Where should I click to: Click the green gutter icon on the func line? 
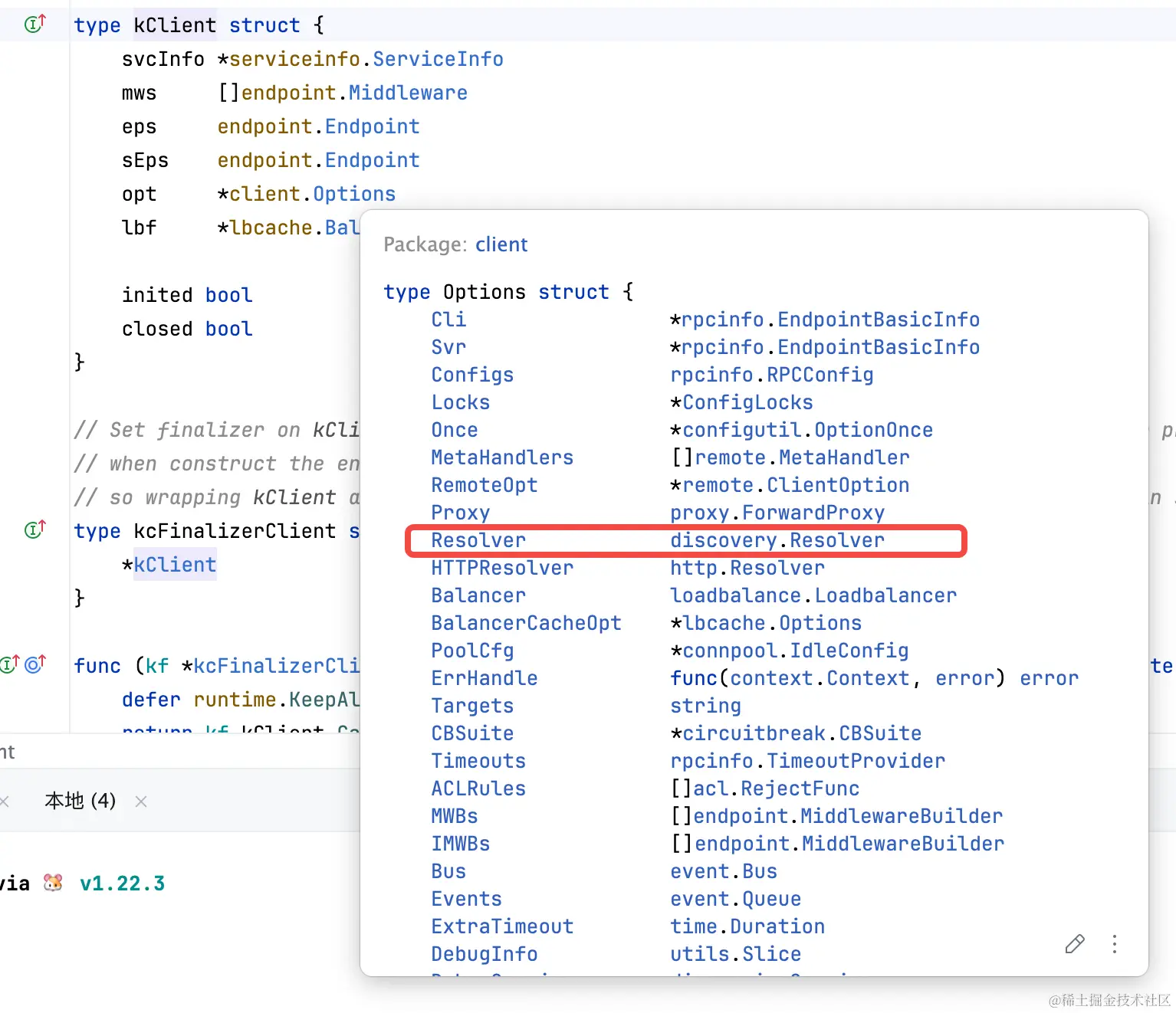[x=10, y=664]
